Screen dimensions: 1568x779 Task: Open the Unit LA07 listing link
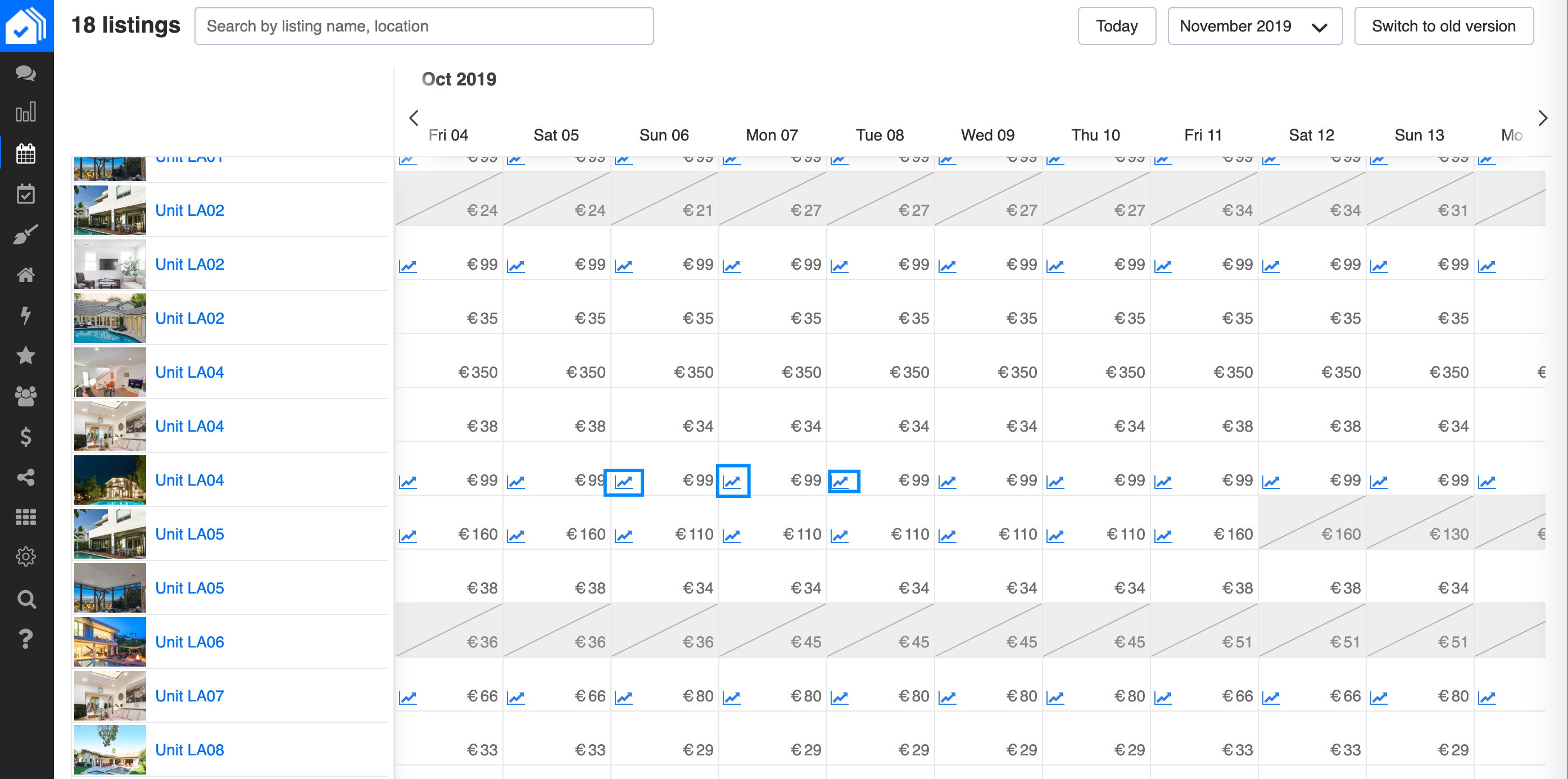pyautogui.click(x=189, y=696)
